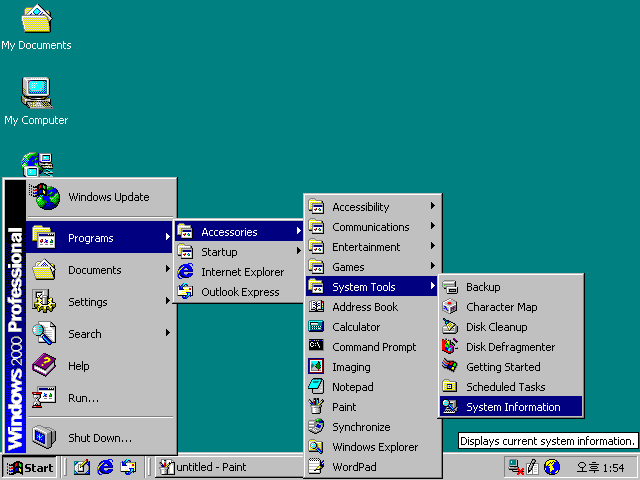Image resolution: width=640 pixels, height=480 pixels.
Task: Click the Run icon in Start menu
Action: point(44,397)
